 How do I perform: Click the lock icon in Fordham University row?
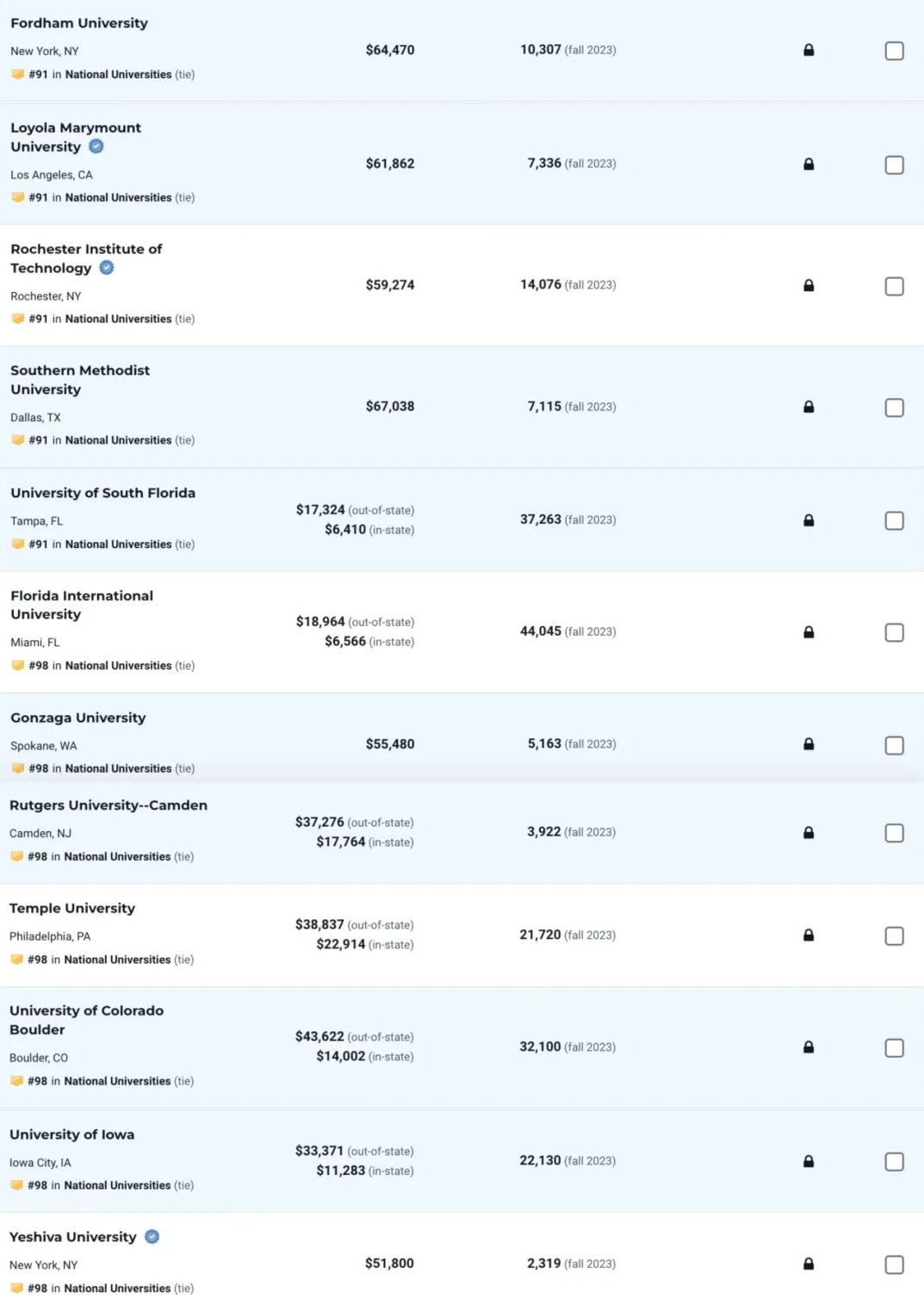point(809,50)
